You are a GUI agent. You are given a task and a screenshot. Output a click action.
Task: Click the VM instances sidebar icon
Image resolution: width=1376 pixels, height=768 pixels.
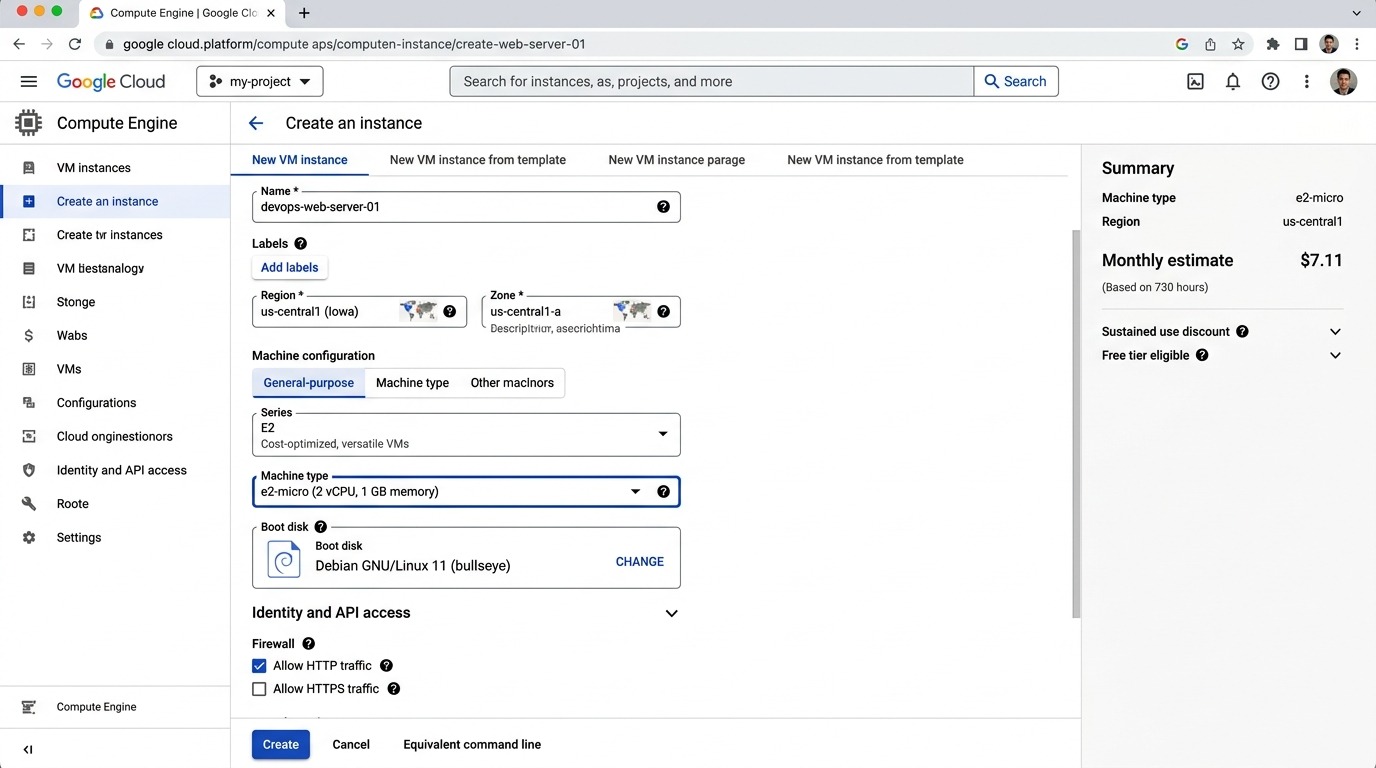pyautogui.click(x=29, y=168)
